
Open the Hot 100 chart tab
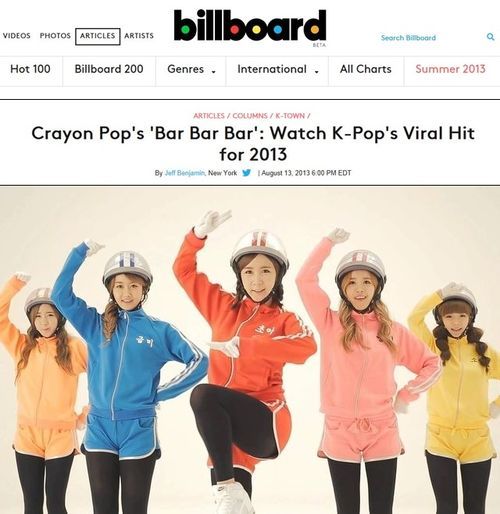pyautogui.click(x=30, y=69)
